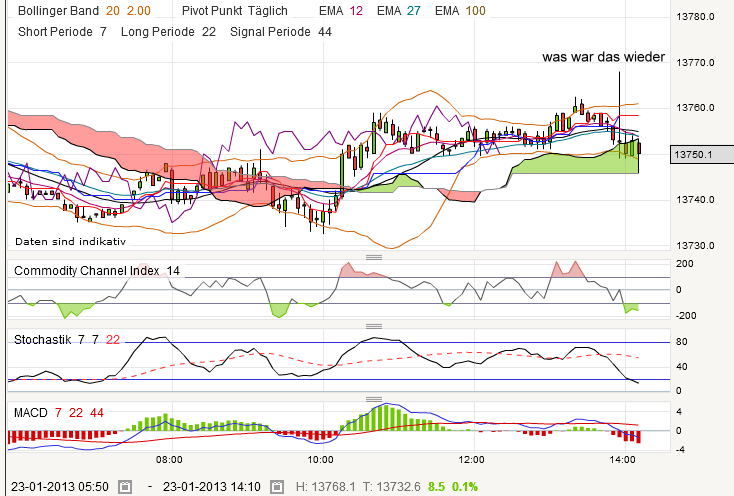Click the 13770.0 price axis label
This screenshot has height=496, width=734.
click(696, 63)
